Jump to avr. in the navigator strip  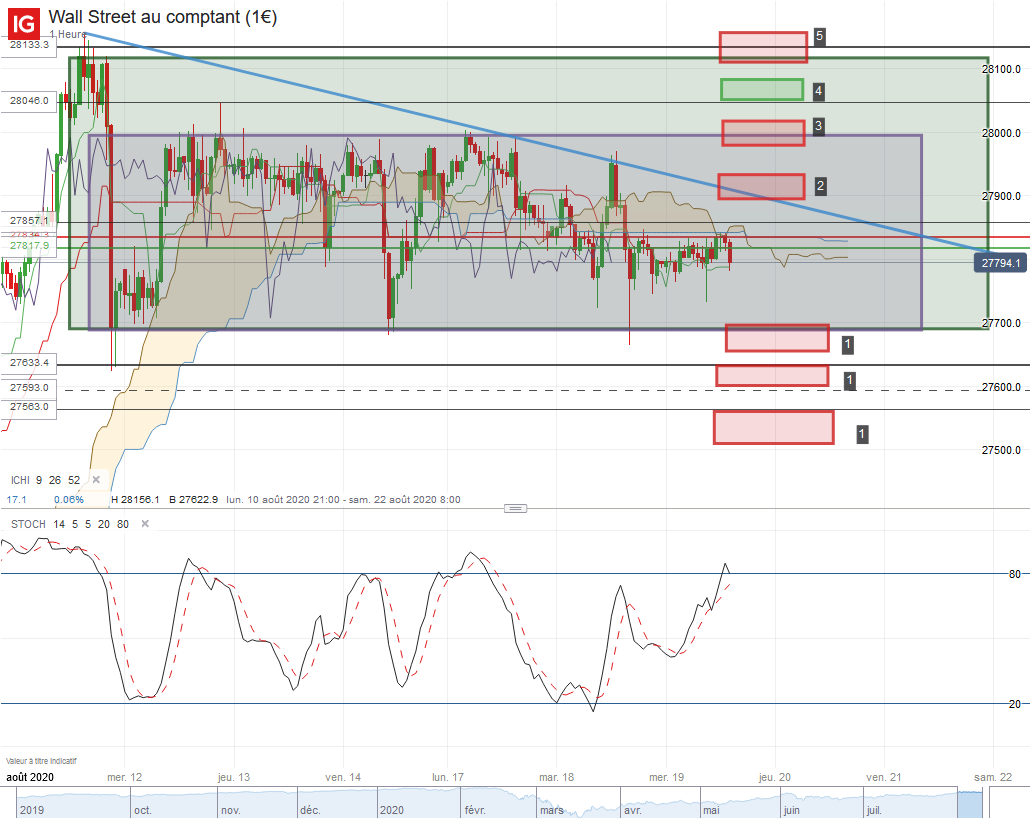coord(633,810)
